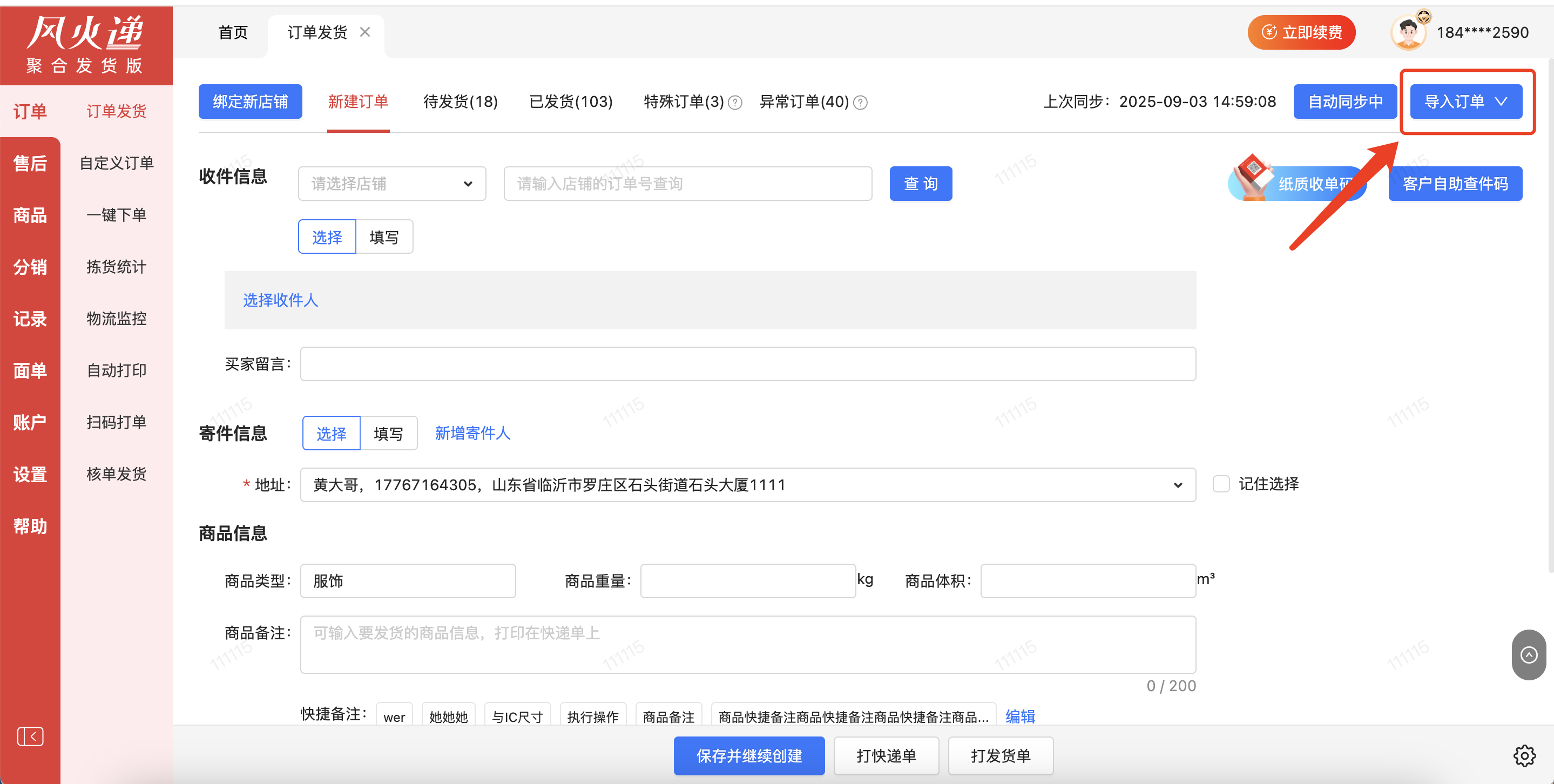Image resolution: width=1554 pixels, height=784 pixels.
Task: Click the 选择收件人 link
Action: 281,300
